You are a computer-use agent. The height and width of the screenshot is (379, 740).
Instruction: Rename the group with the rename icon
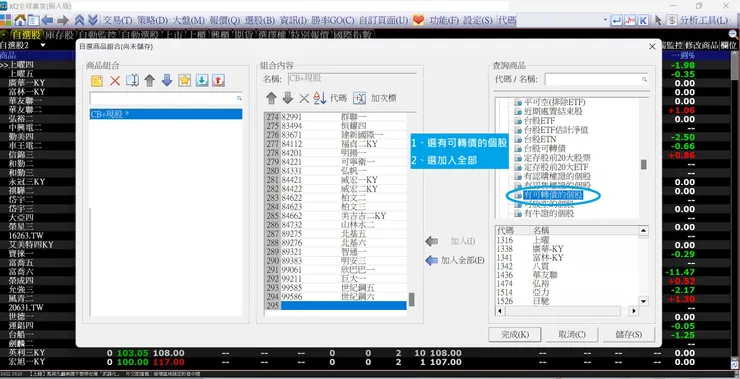[132, 81]
